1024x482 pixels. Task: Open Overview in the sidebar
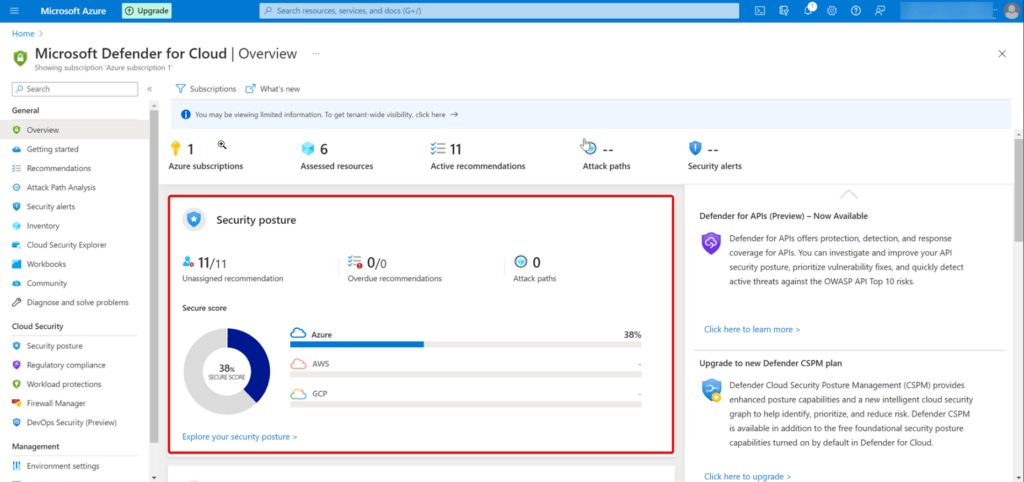click(x=74, y=130)
